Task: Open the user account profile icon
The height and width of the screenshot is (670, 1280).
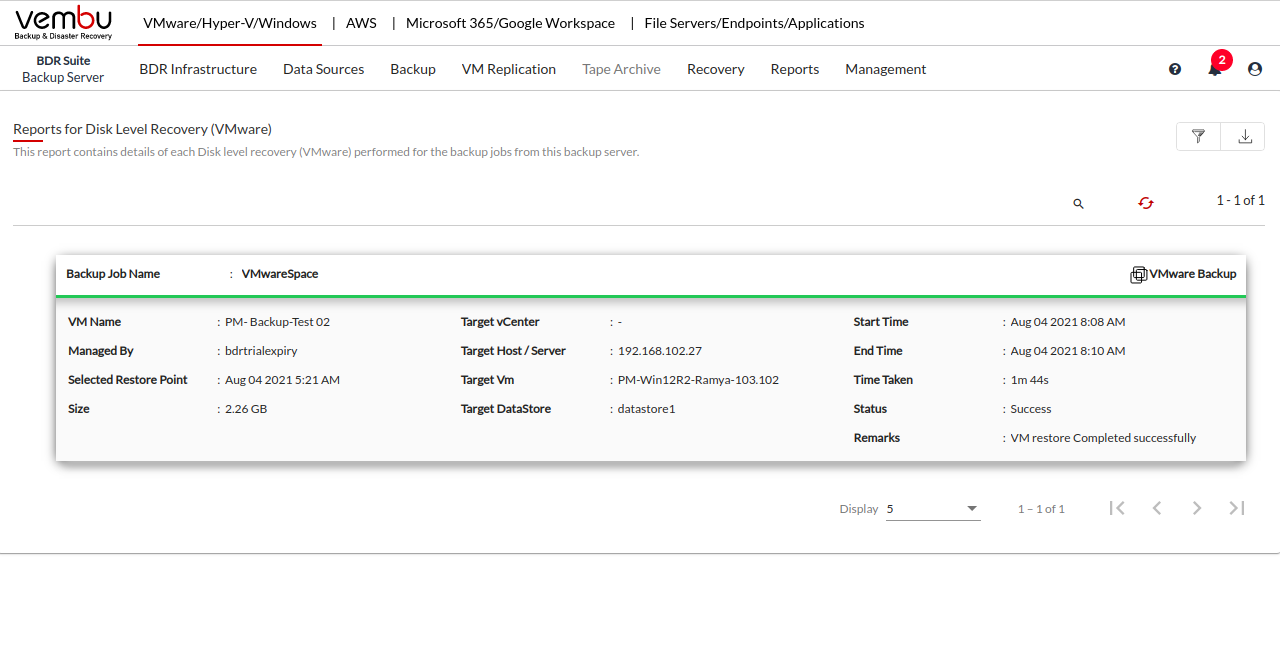Action: [x=1255, y=69]
